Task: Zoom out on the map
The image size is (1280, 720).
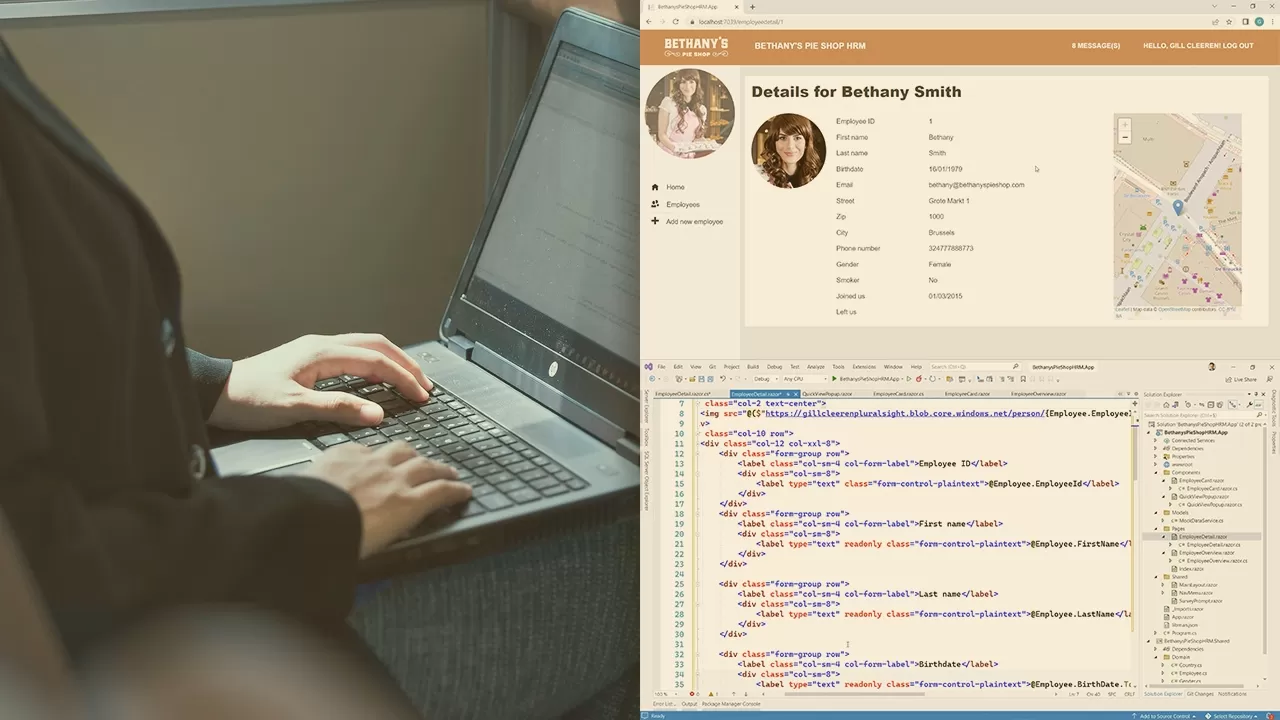Action: tap(1125, 137)
